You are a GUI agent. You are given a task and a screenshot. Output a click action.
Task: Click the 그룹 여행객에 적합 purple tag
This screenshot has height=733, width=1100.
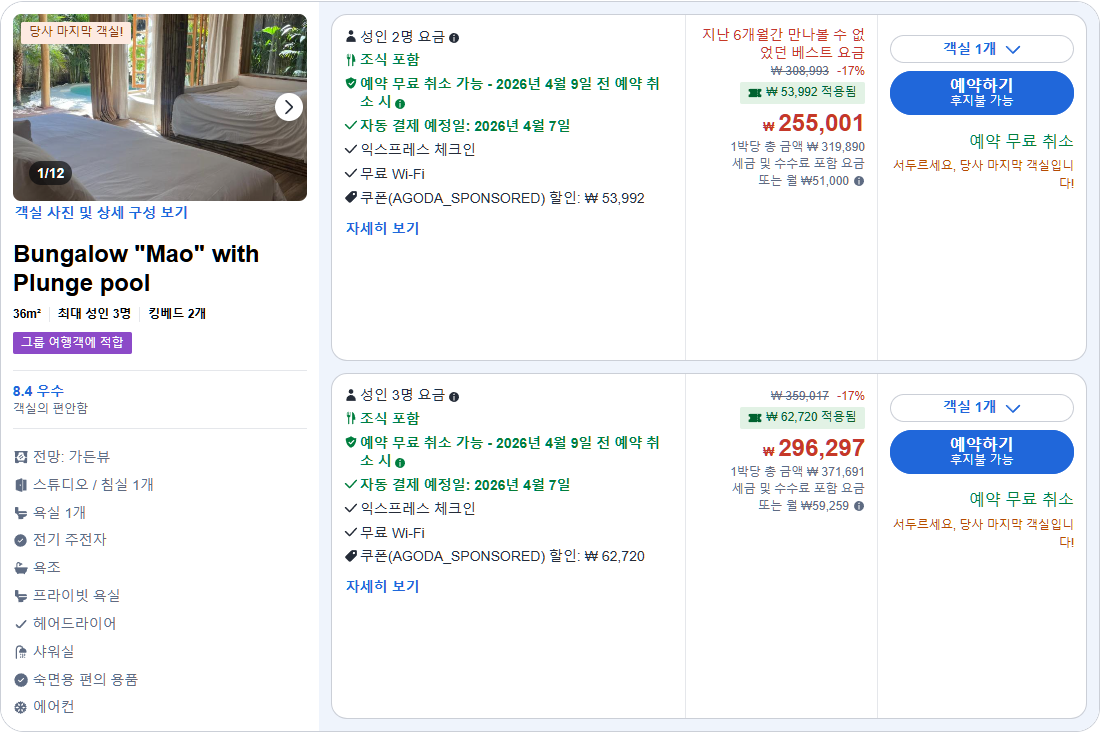pos(72,343)
